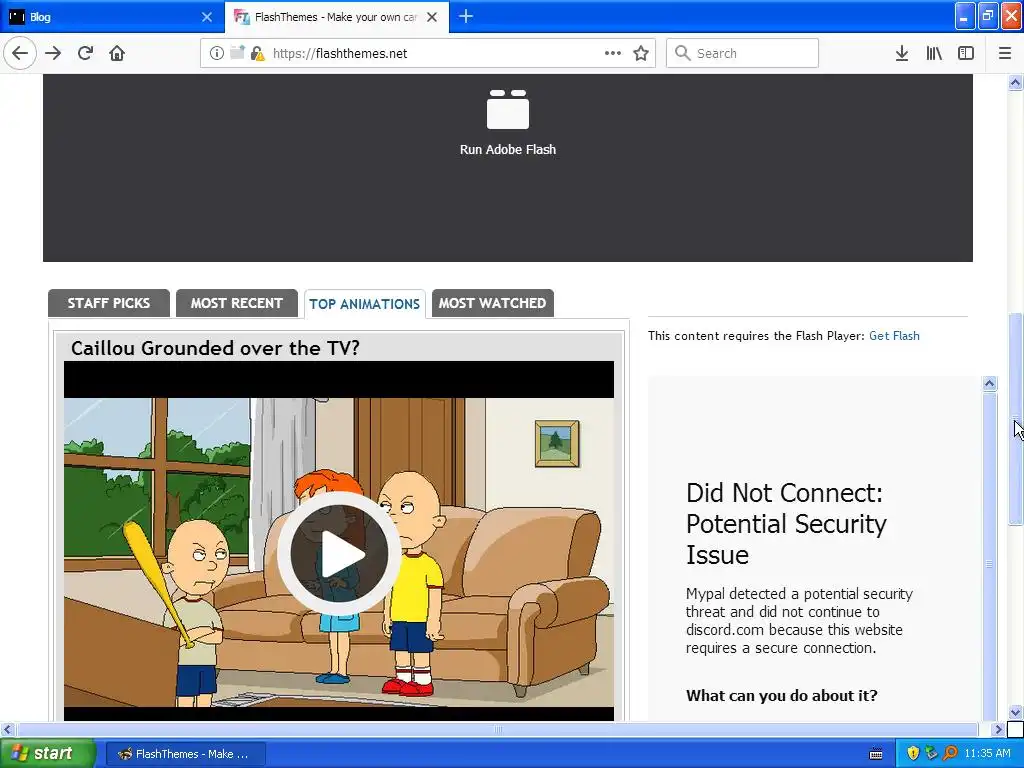Open the Most Recent tab
This screenshot has width=1024, height=768.
coord(236,303)
